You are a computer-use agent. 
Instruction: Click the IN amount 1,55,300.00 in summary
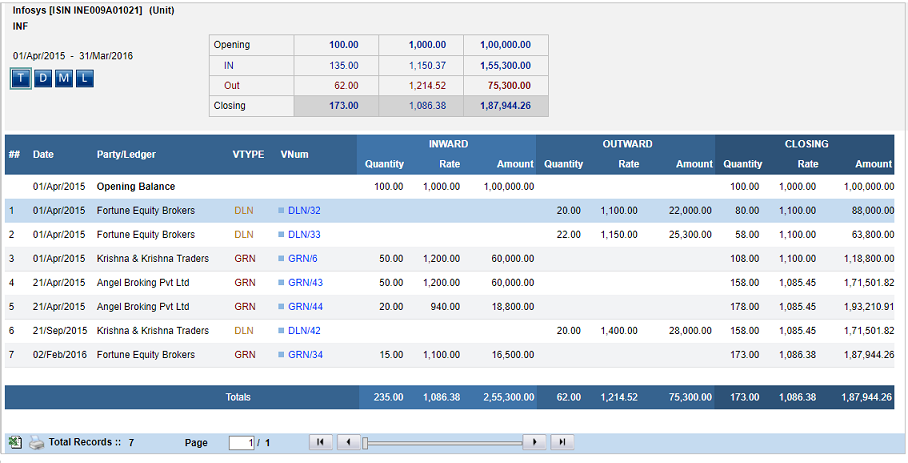click(x=506, y=65)
